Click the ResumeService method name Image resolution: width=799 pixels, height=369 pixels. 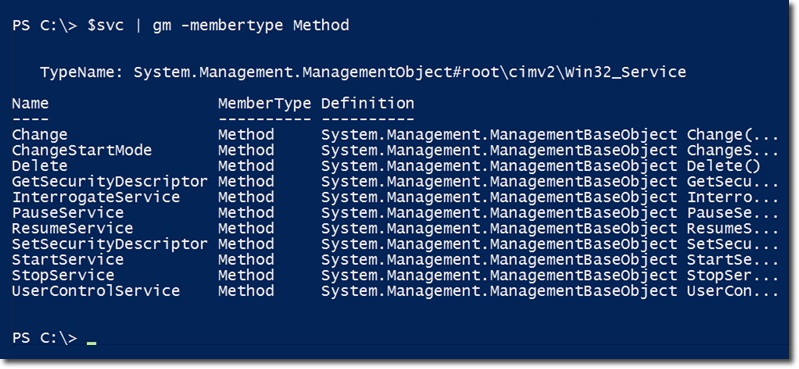point(72,228)
